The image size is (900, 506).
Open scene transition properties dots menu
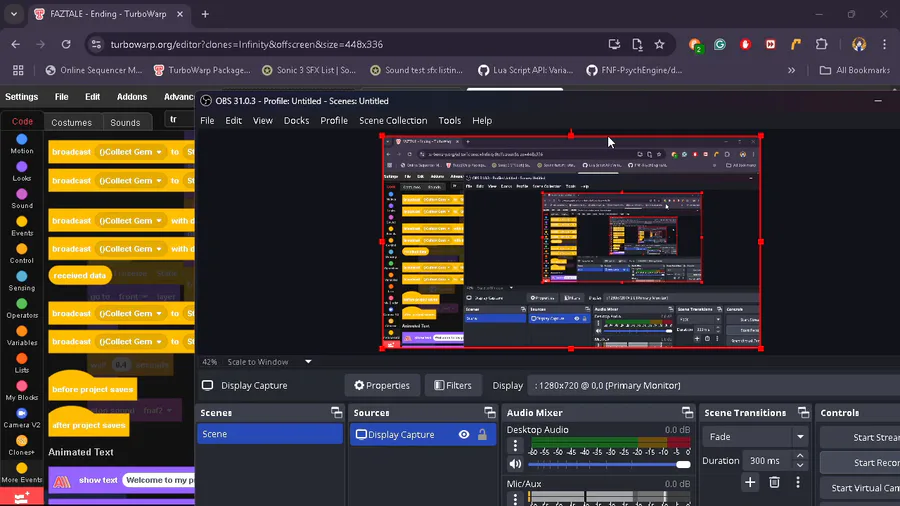tap(798, 482)
